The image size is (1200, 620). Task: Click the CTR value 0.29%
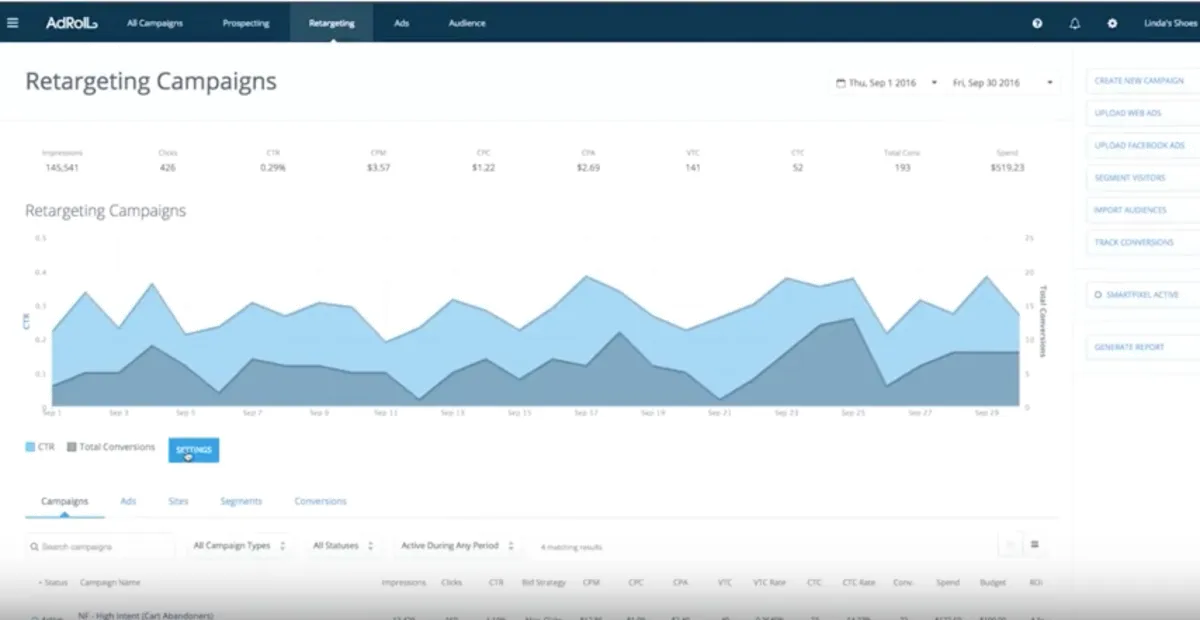[x=273, y=167]
